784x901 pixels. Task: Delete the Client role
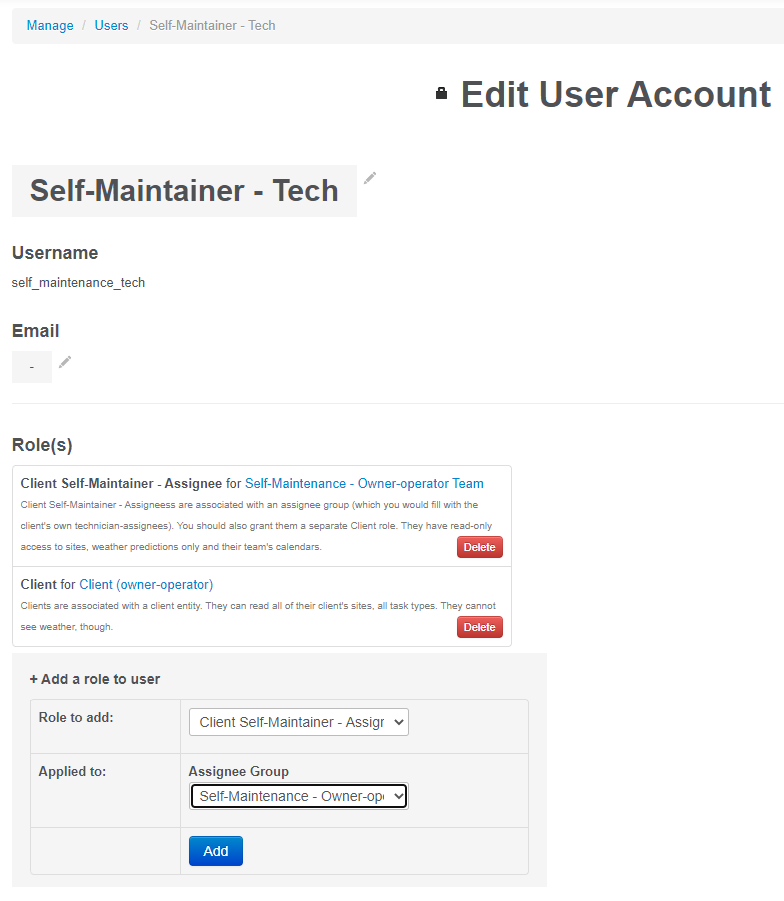(479, 627)
